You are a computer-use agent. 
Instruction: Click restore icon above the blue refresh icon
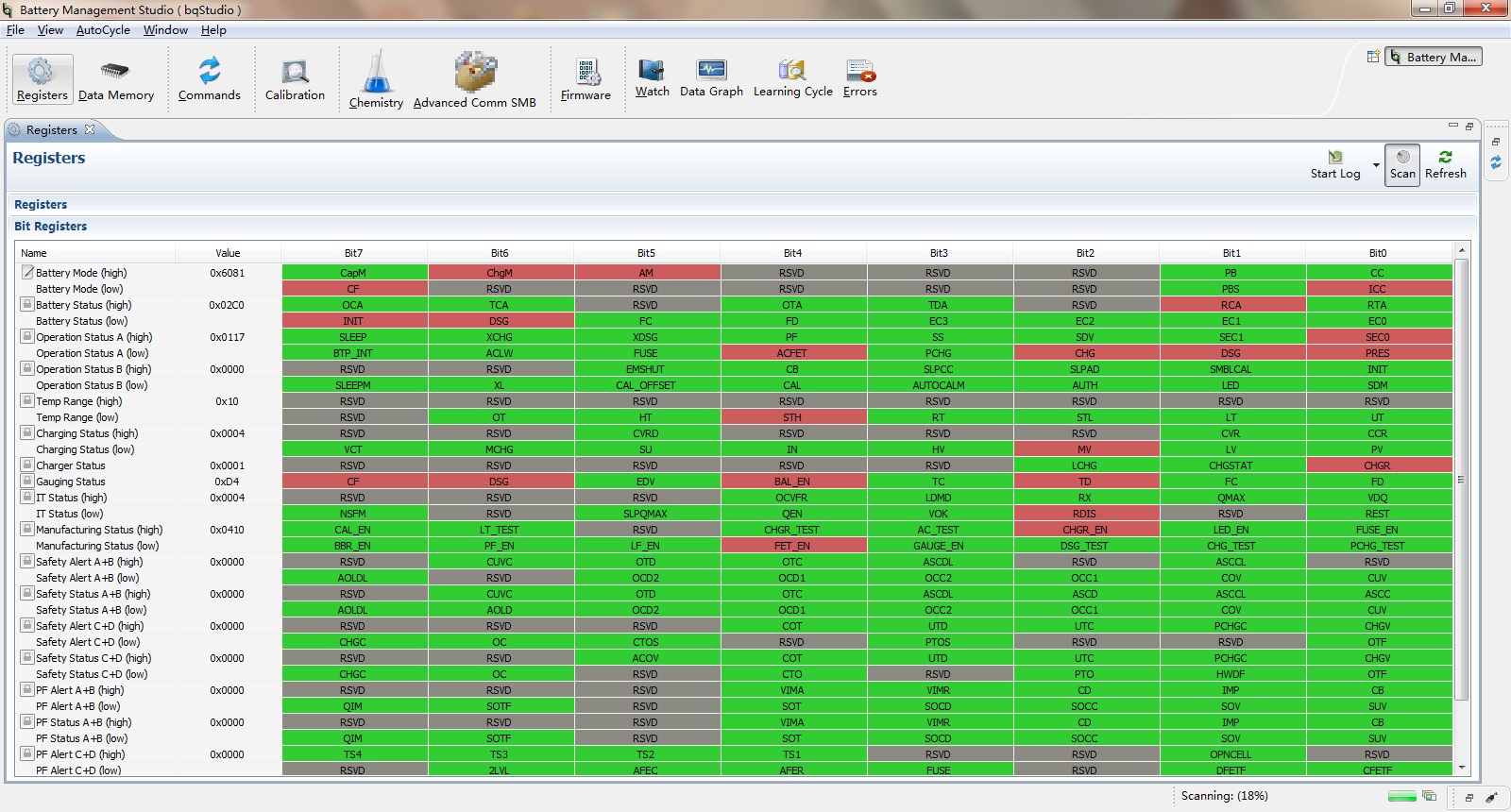[1496, 142]
